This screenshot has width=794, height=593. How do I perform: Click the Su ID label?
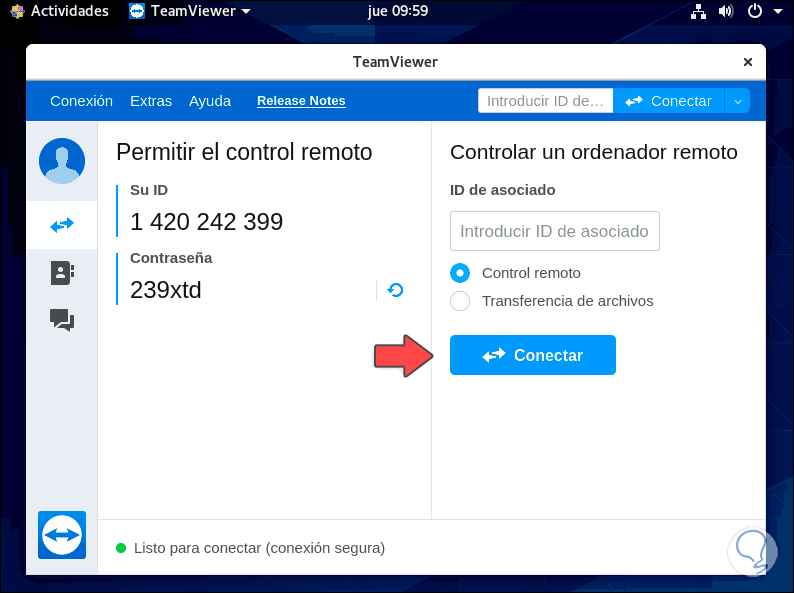pyautogui.click(x=149, y=190)
